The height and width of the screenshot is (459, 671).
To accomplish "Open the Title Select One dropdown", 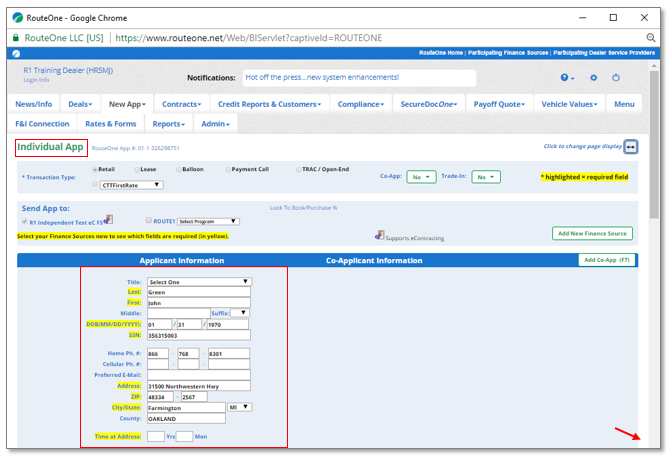I will point(199,282).
